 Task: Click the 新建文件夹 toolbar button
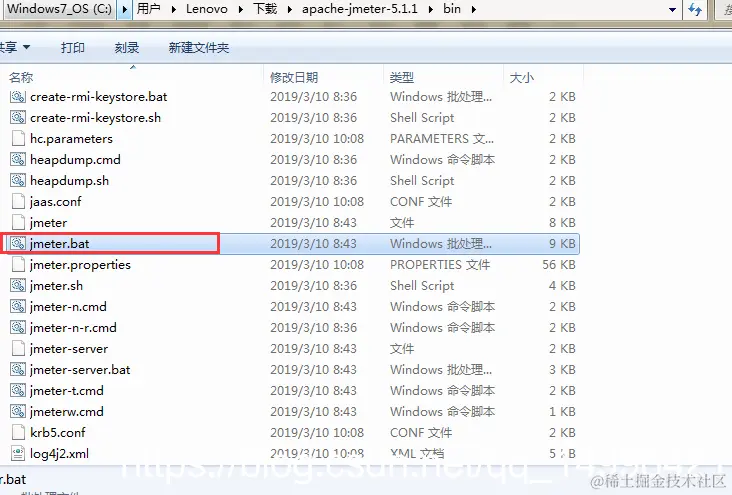[198, 47]
